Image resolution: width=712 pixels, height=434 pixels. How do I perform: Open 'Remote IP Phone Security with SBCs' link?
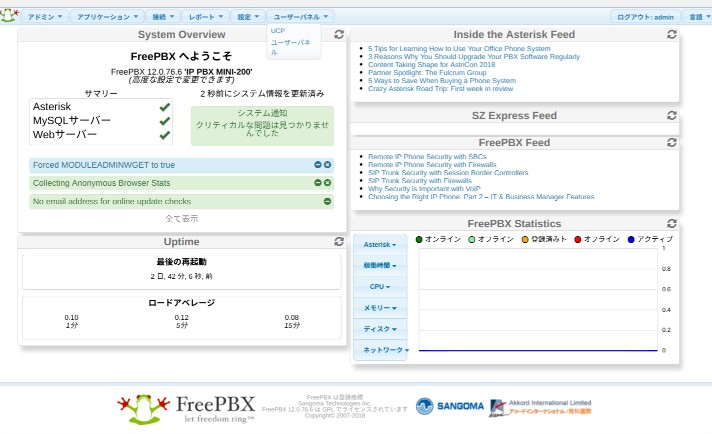(427, 157)
